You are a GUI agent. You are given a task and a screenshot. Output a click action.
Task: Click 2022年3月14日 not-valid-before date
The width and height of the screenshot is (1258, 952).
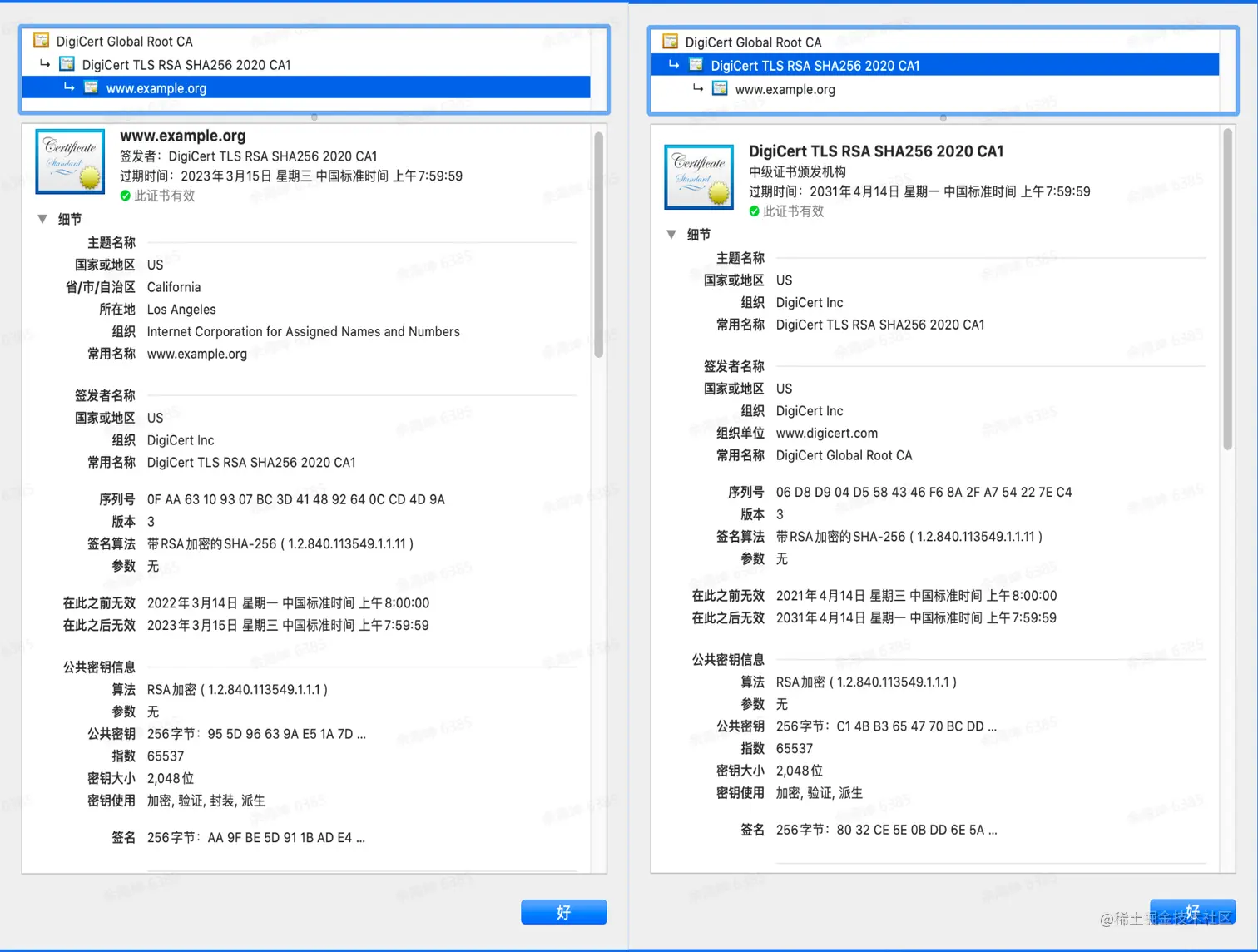[x=289, y=602]
